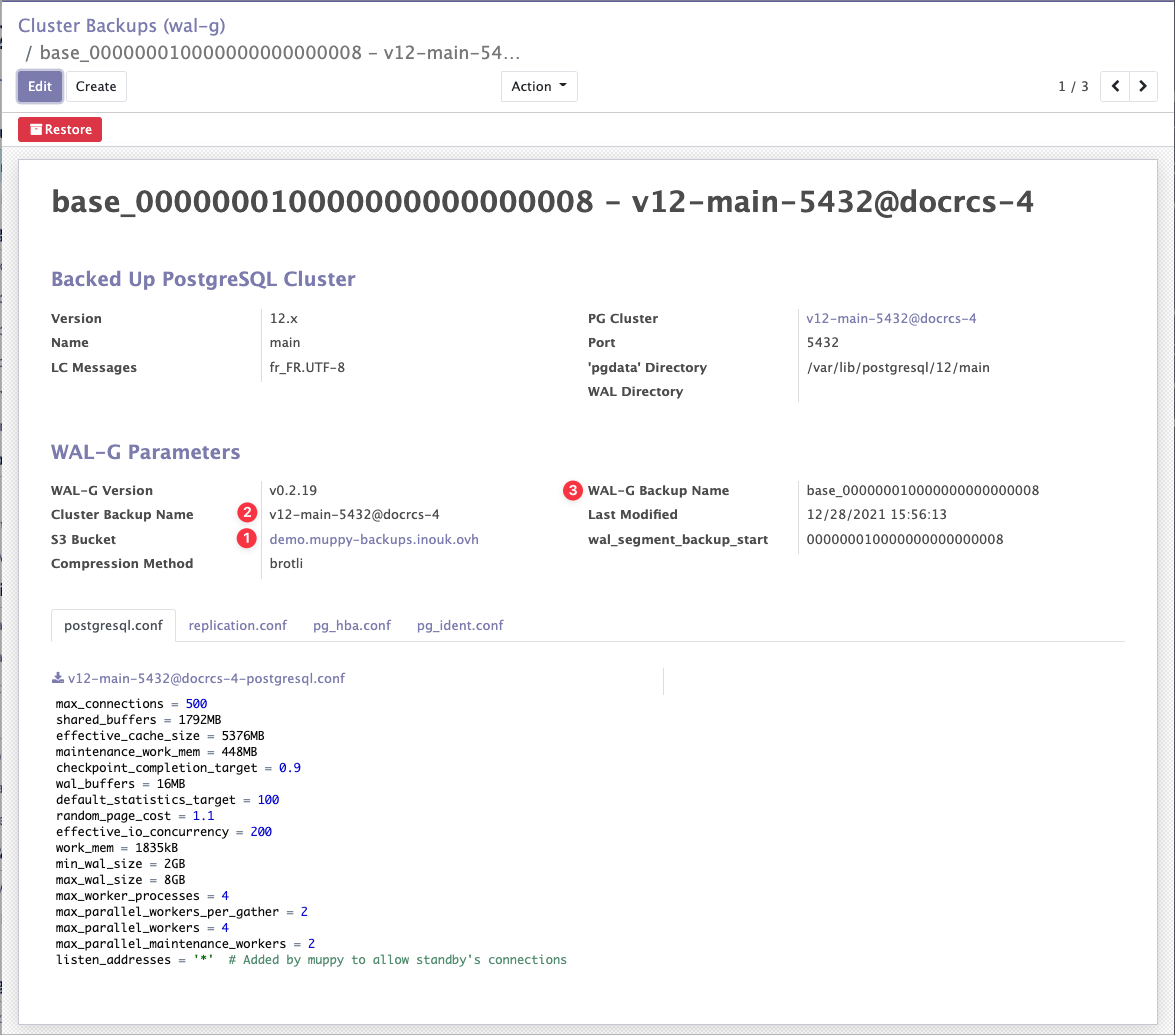
Task: Open the demo.muppy-backups.inouk.ovh S3 bucket link
Action: (x=374, y=539)
